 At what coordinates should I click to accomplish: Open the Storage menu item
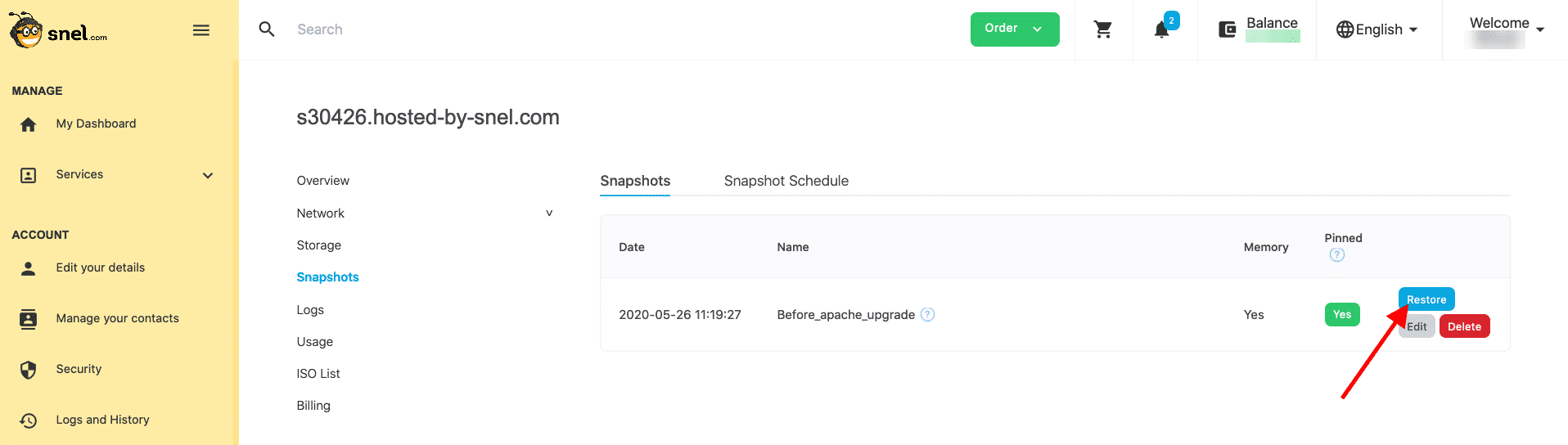coord(318,245)
